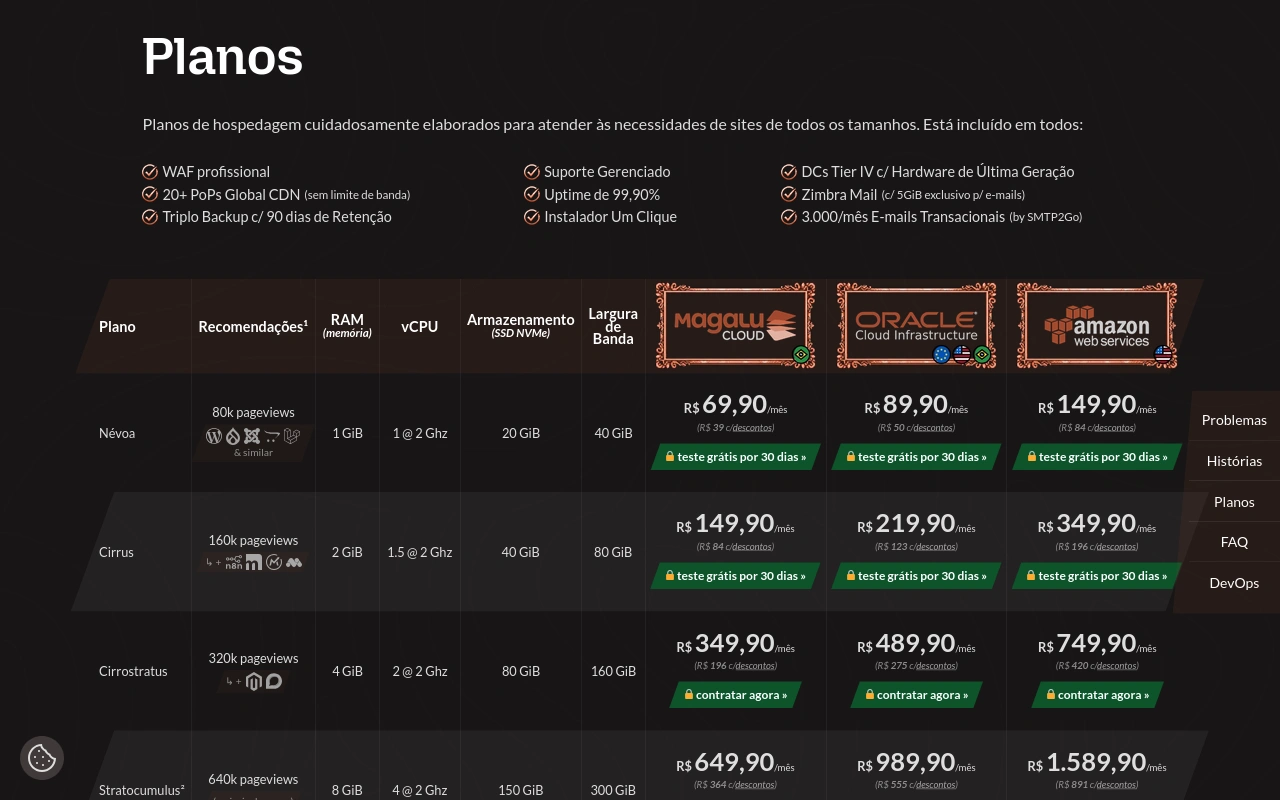Click the EU flag on Oracle Cloud
Image resolution: width=1280 pixels, height=800 pixels.
click(x=941, y=355)
